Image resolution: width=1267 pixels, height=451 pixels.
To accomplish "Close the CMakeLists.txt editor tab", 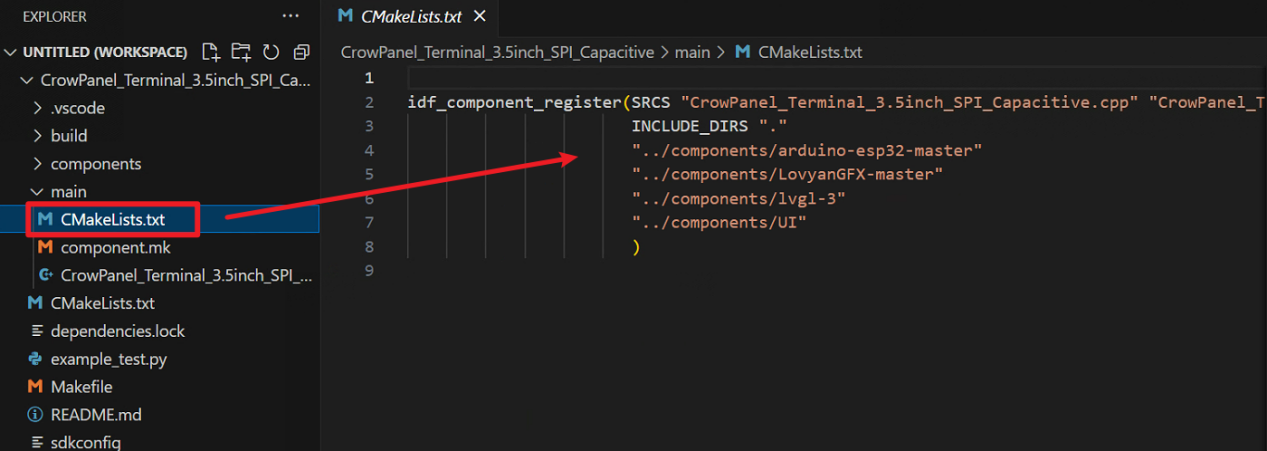I will 479,16.
